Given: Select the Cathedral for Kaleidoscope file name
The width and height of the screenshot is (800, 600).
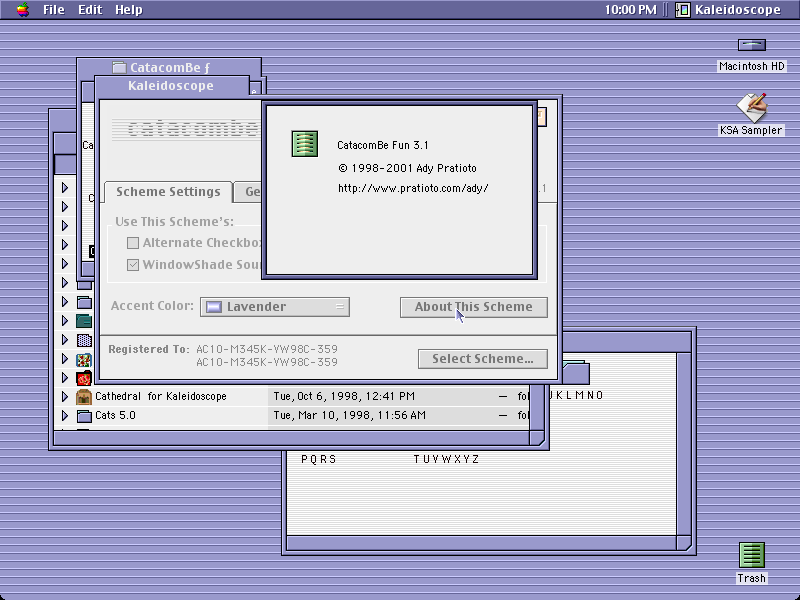Looking at the screenshot, I should click(x=161, y=396).
